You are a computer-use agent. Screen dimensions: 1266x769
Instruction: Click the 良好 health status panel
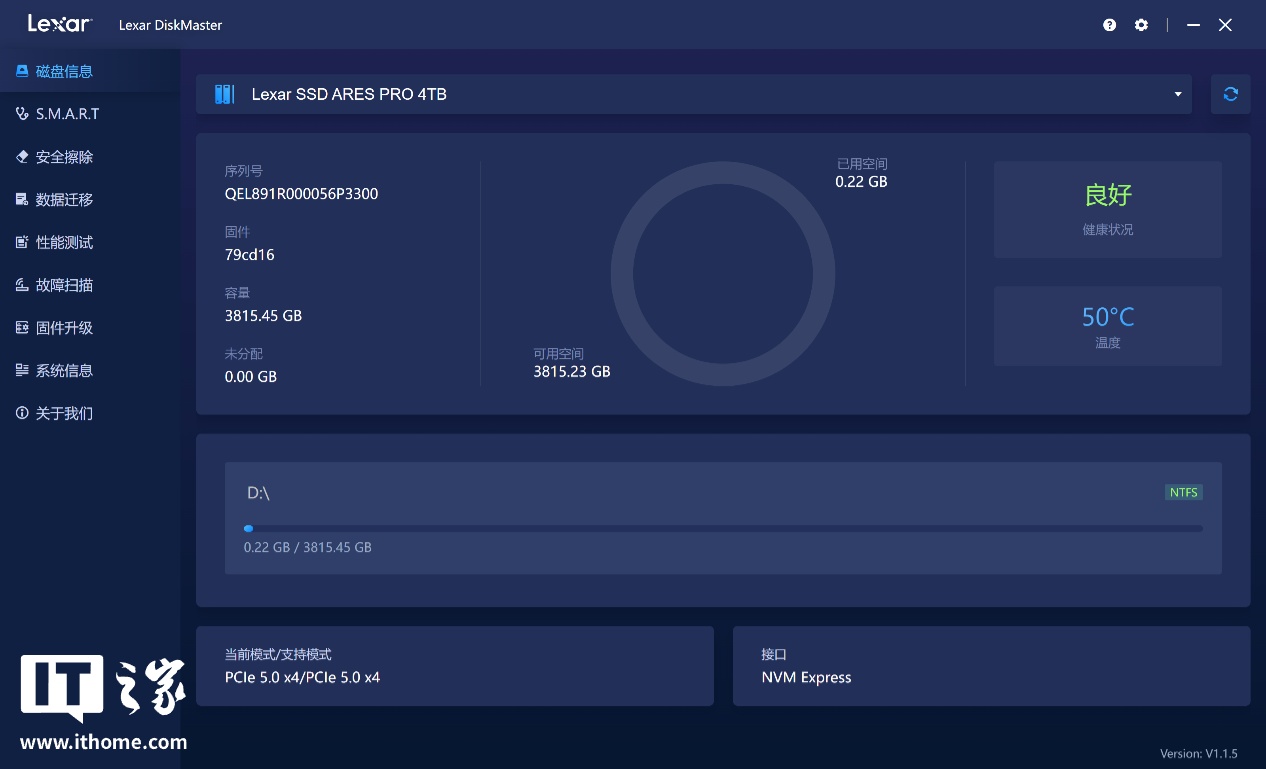pos(1107,209)
